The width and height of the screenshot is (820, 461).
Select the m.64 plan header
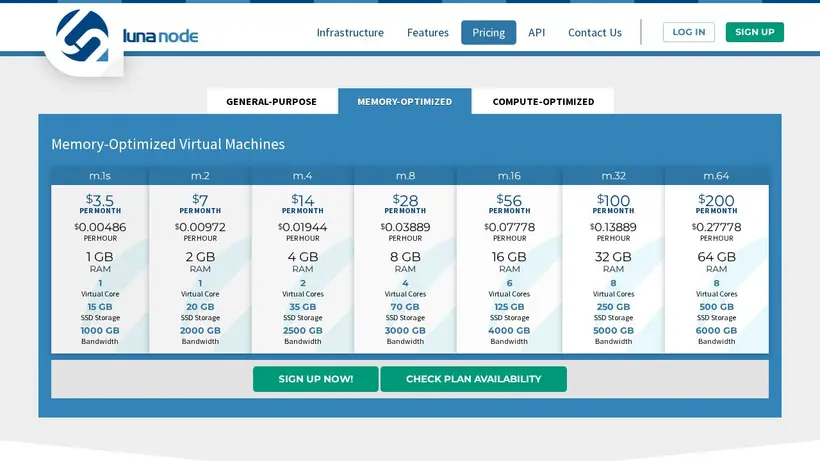[x=716, y=176]
